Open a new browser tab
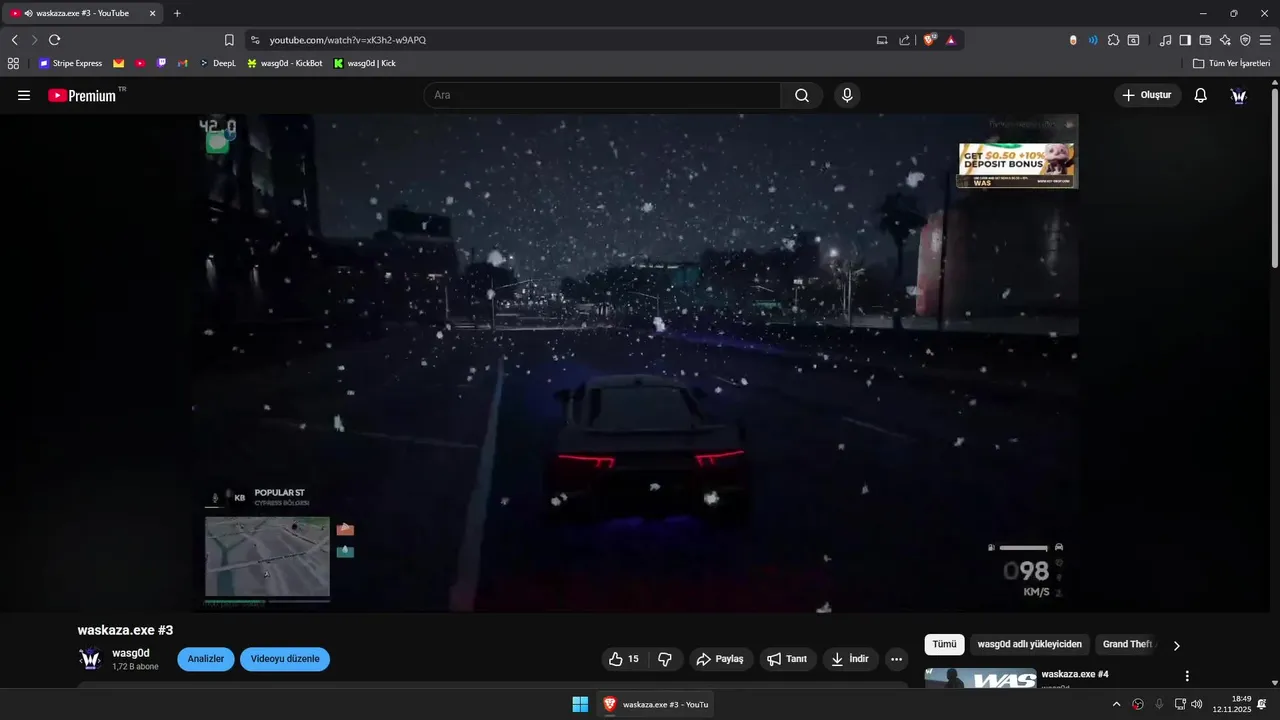 click(177, 13)
